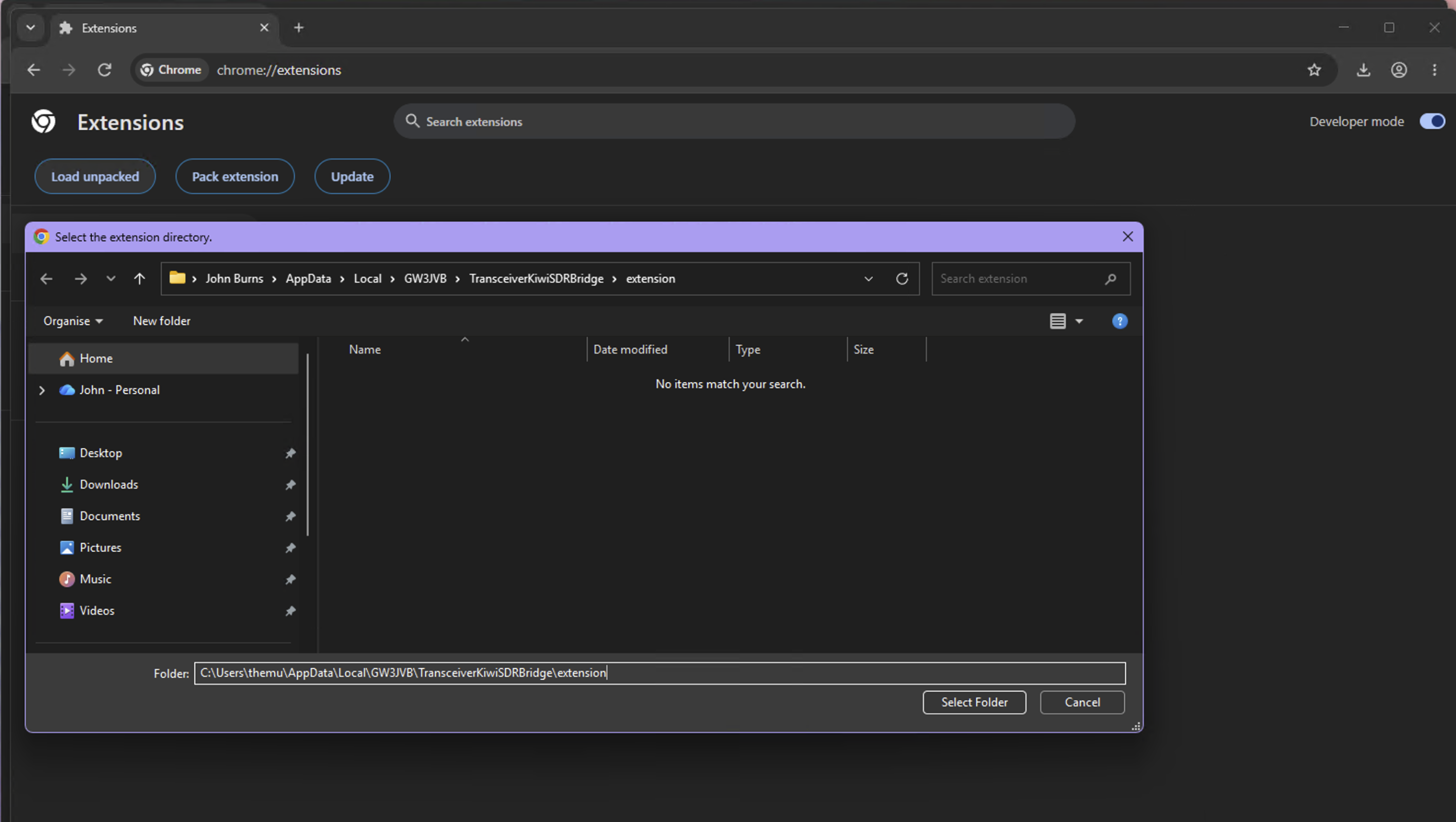The width and height of the screenshot is (1456, 822).
Task: Expand chevron after TransceiverKiwiSDRBridge breadcrumb
Action: (x=614, y=279)
